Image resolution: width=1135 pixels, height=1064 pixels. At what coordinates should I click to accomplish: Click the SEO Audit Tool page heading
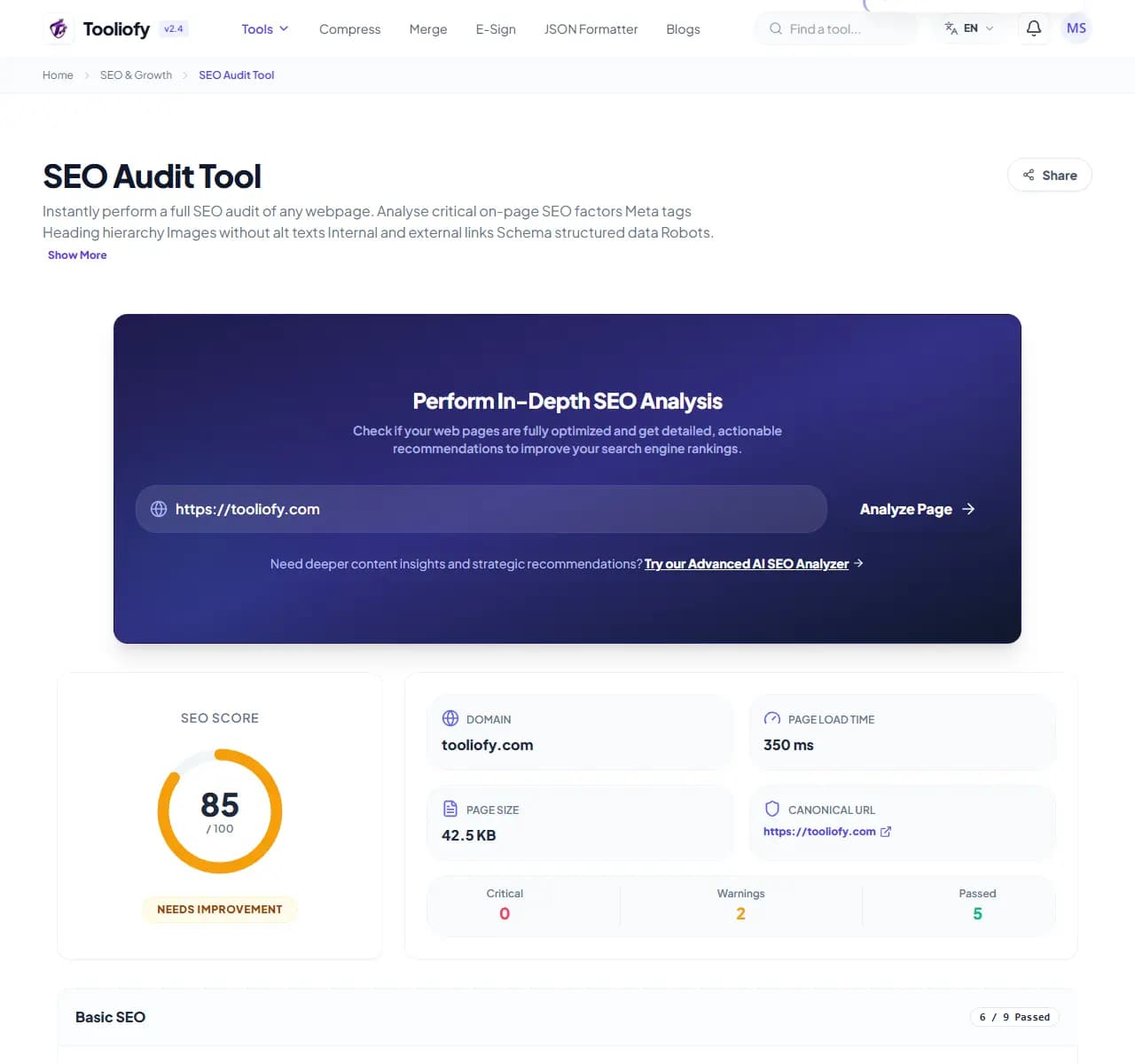point(152,176)
